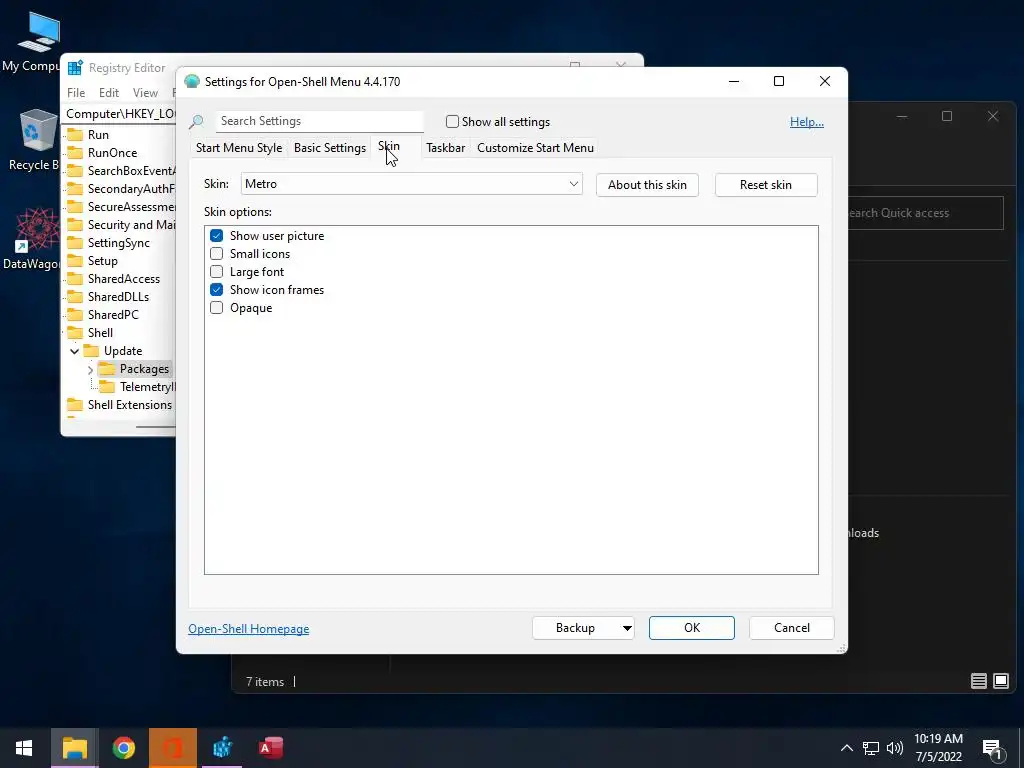Screen dimensions: 1024x768
Task: Click the Search Settings input field
Action: [319, 121]
